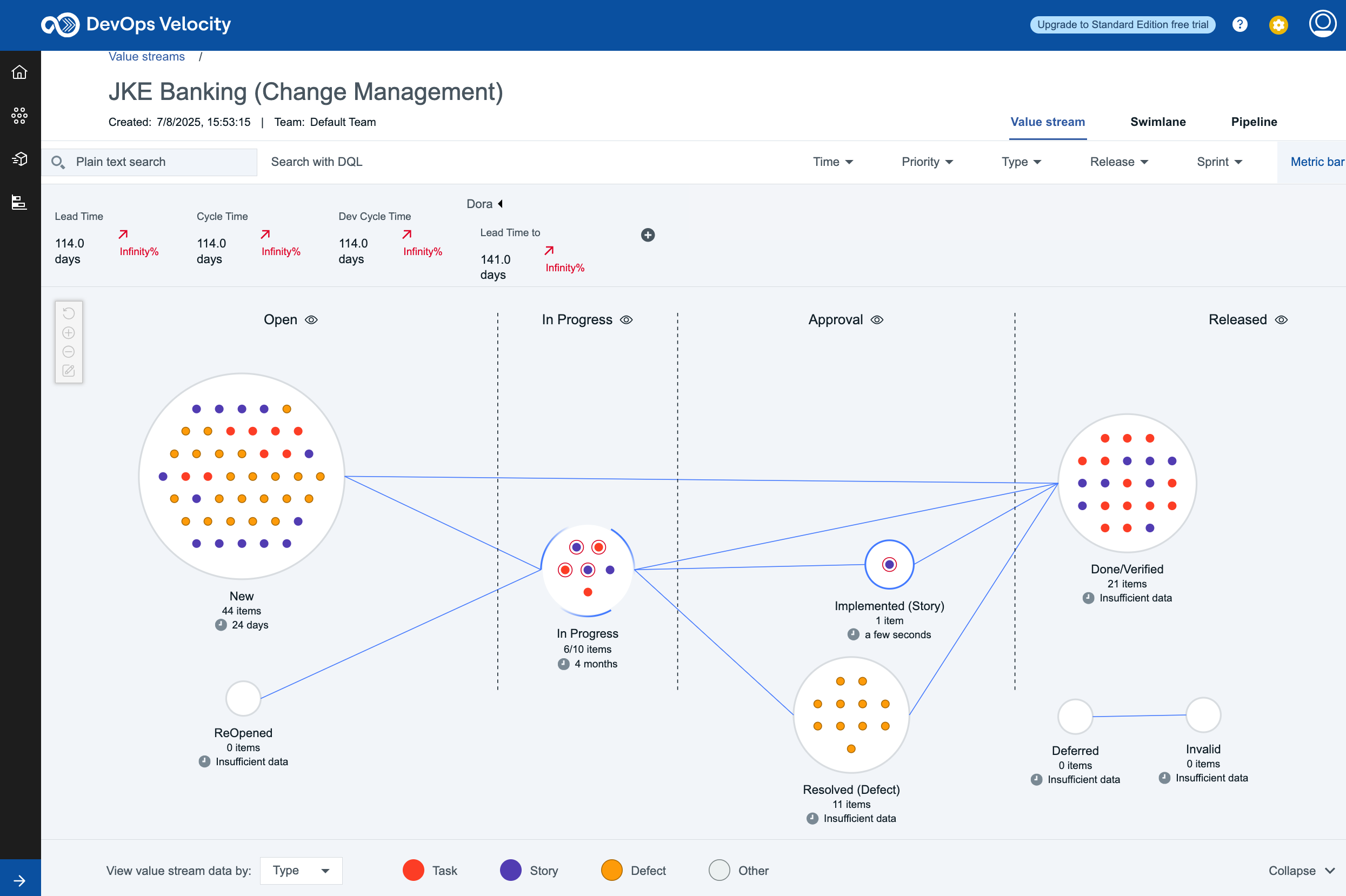
Task: Open View value stream data by Type combo
Action: click(x=301, y=871)
